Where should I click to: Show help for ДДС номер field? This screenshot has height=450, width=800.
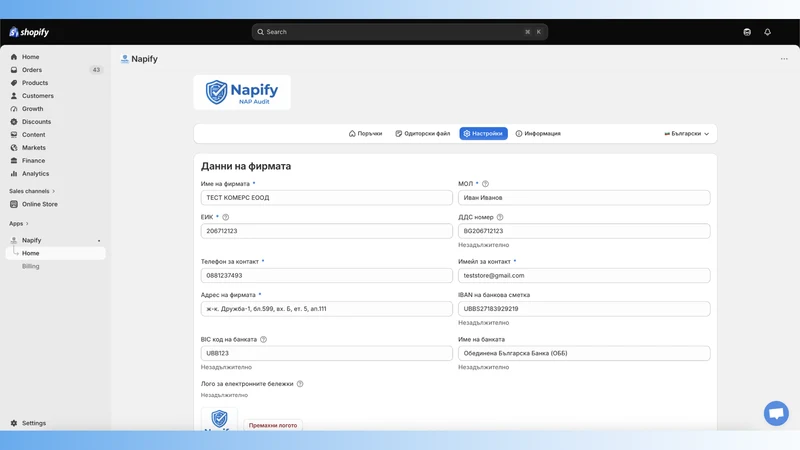click(500, 217)
